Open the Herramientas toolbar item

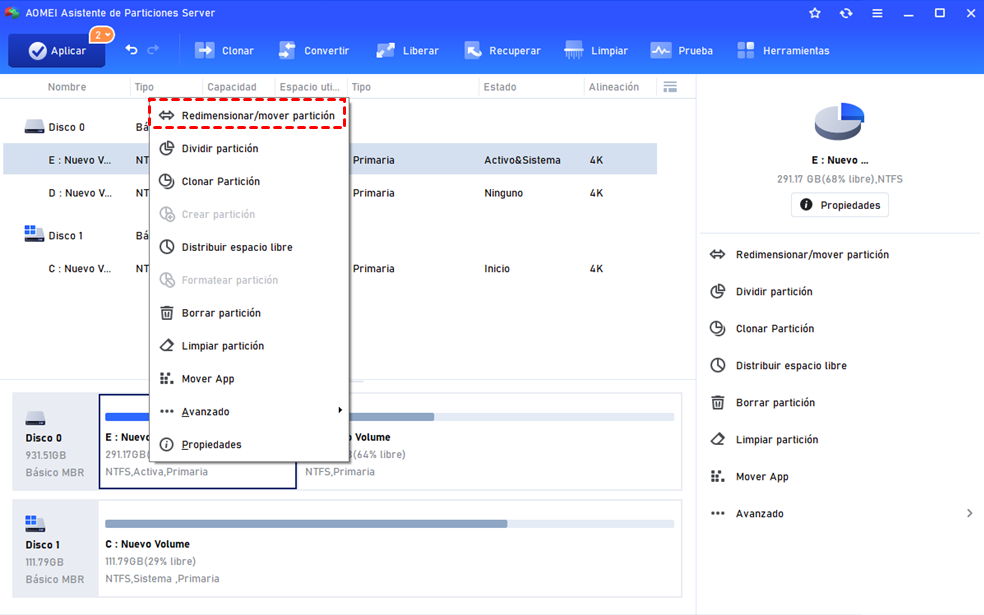coord(783,51)
